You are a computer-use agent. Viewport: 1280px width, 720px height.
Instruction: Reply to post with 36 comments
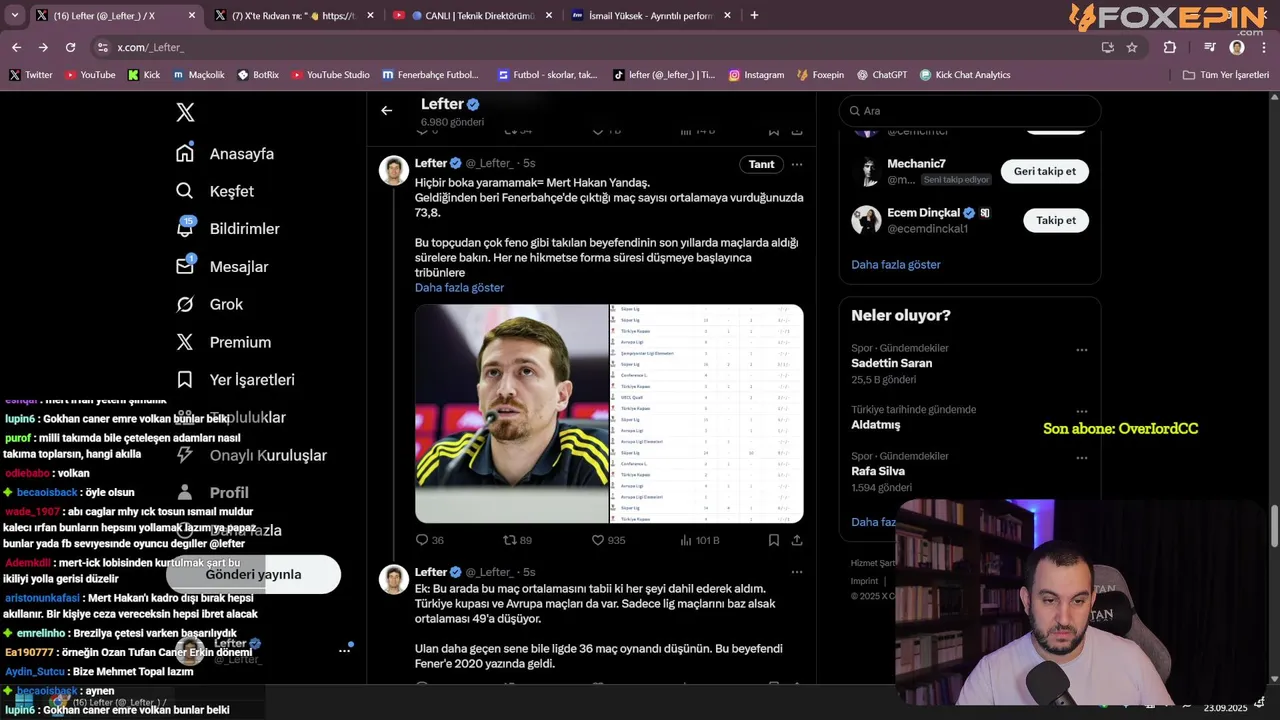tap(430, 540)
